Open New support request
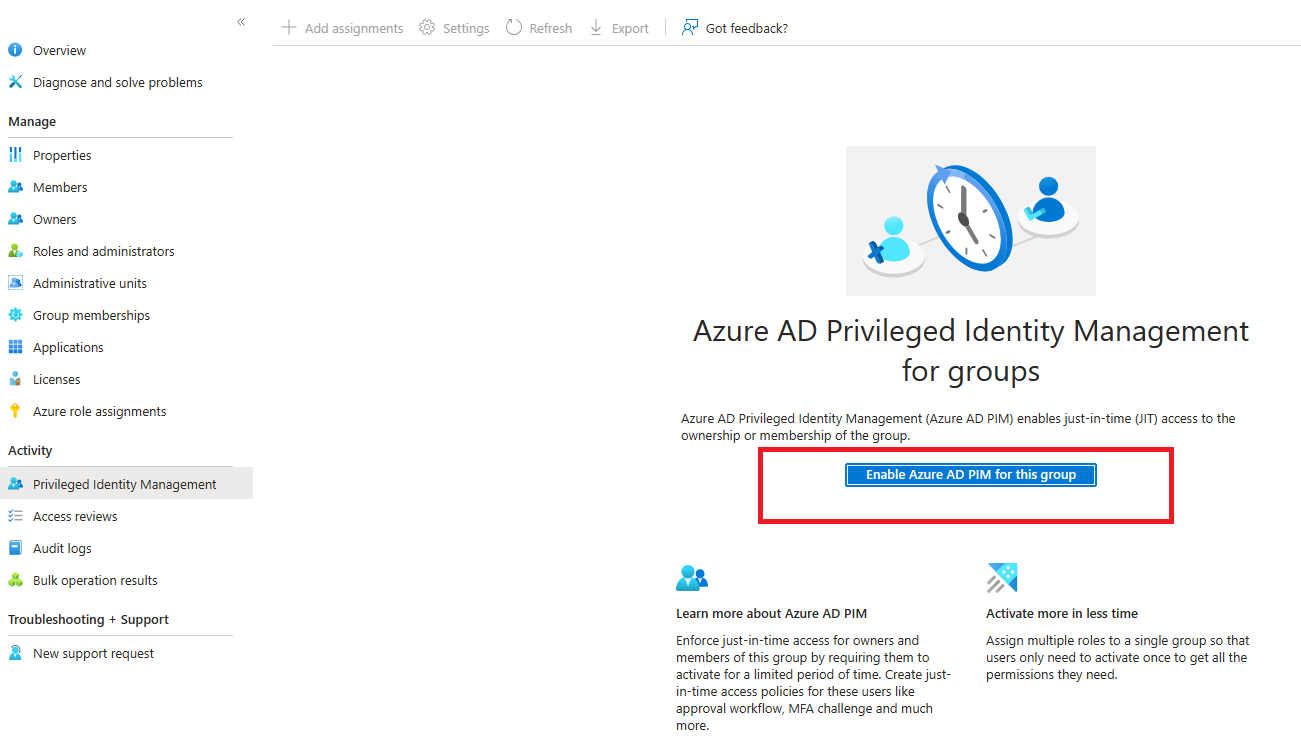 tap(93, 653)
